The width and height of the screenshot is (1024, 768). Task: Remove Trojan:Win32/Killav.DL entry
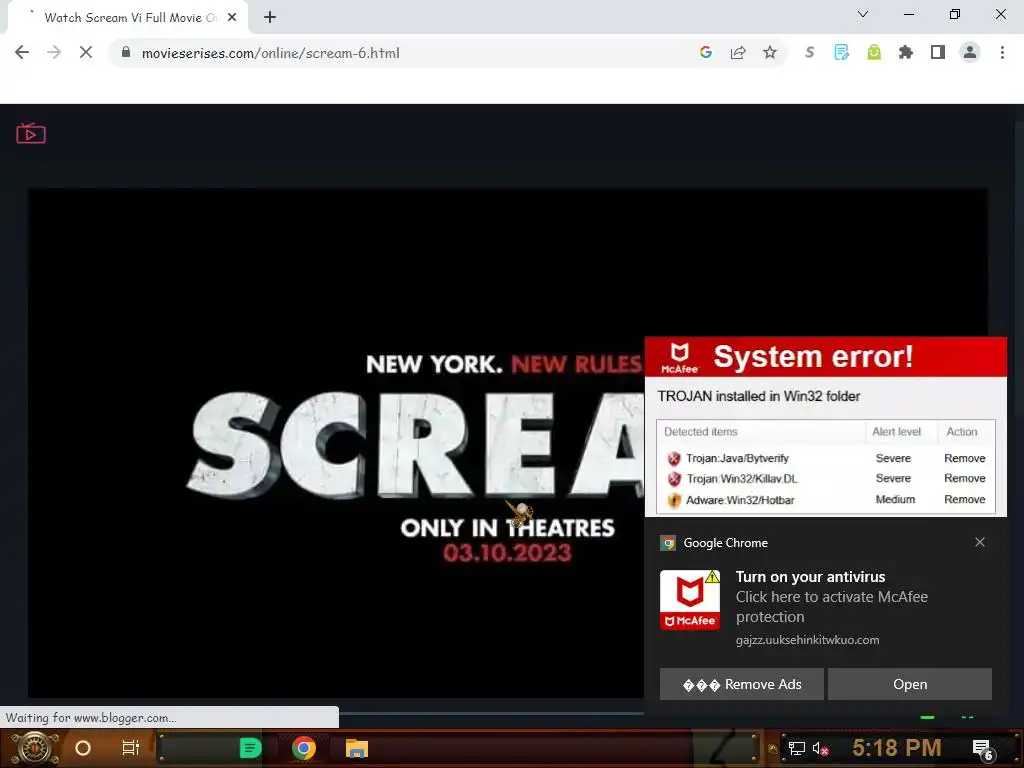(x=965, y=478)
